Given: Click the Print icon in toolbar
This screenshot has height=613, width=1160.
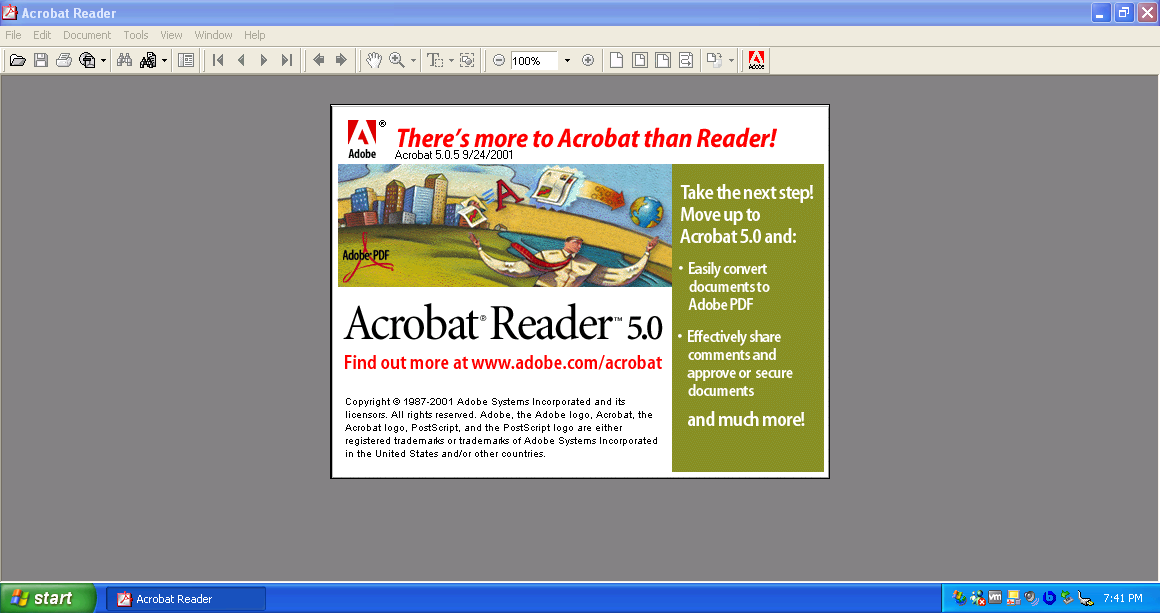Looking at the screenshot, I should [x=64, y=60].
